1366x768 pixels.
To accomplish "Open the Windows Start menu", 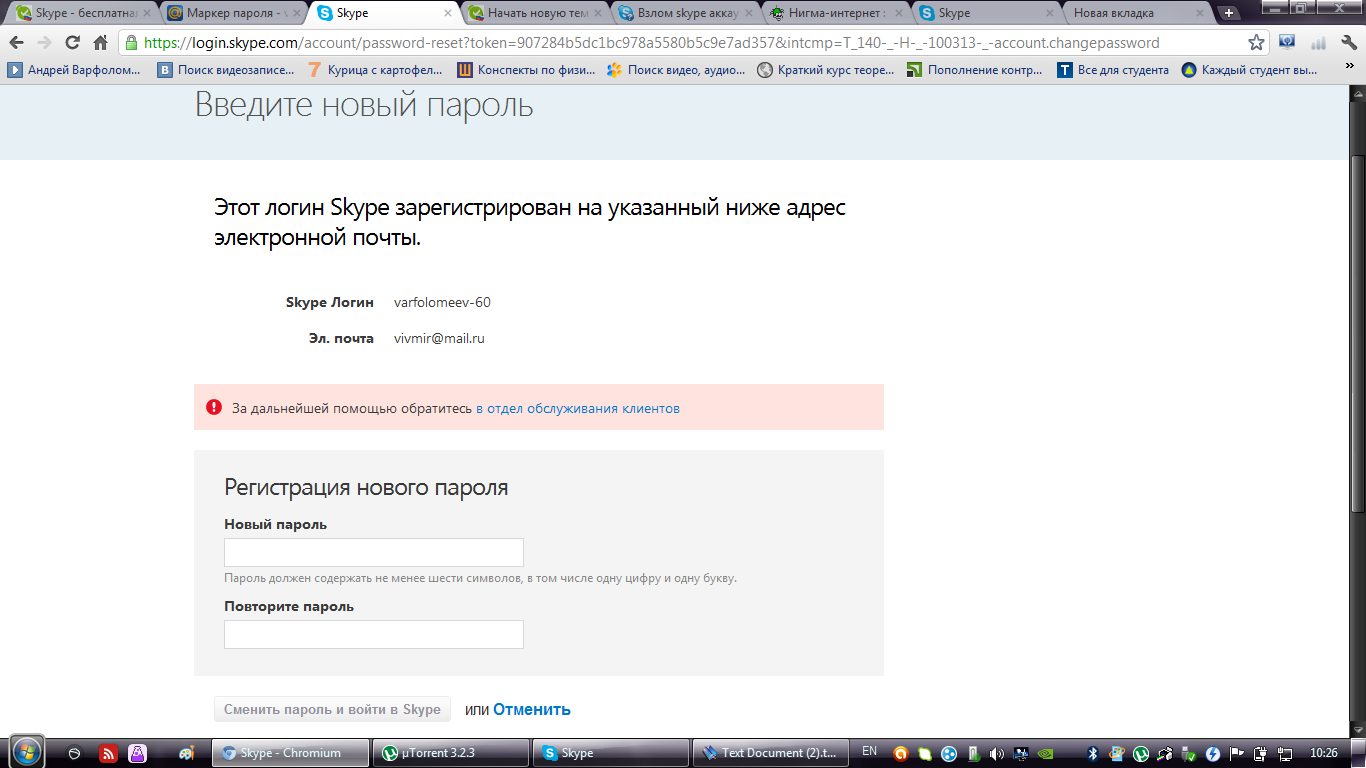I will (x=26, y=752).
